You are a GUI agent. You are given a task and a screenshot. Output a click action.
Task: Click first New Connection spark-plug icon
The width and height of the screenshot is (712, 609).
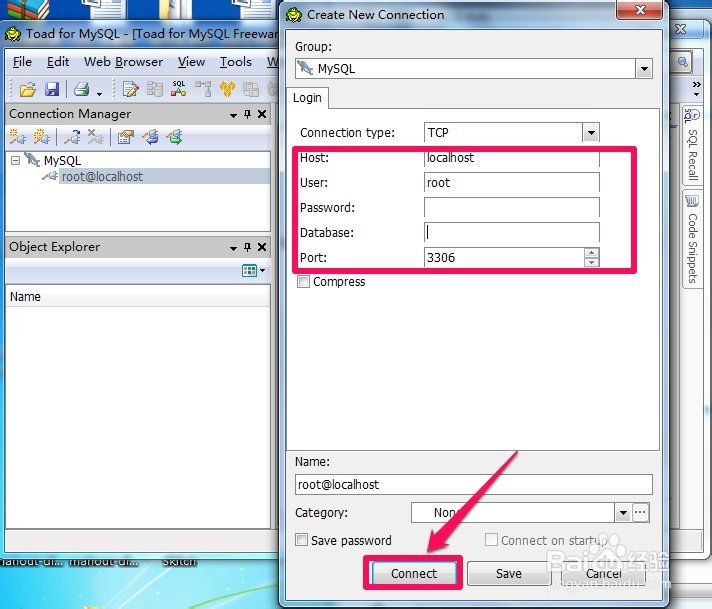18,137
